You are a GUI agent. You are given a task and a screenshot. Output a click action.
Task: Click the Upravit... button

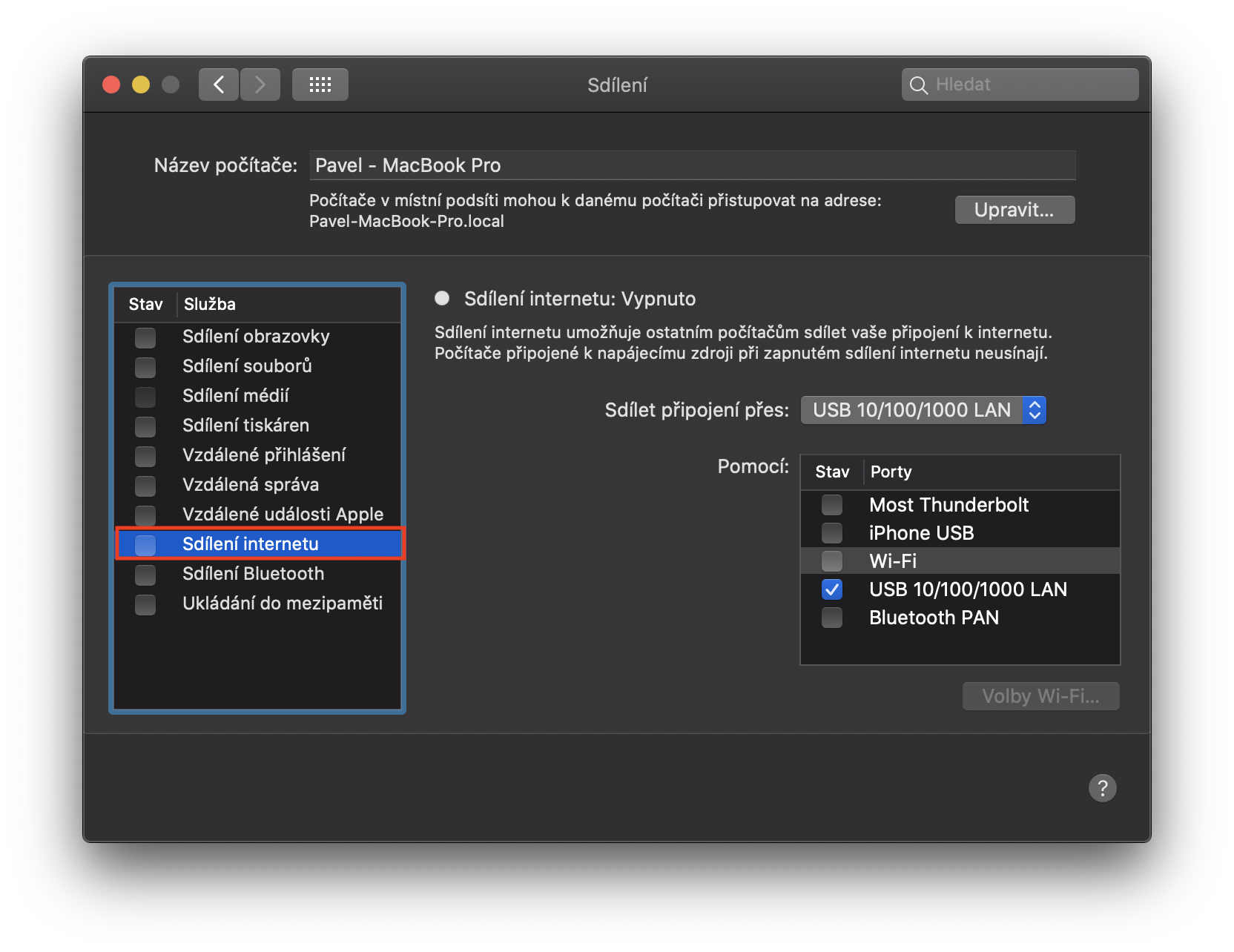[1014, 210]
